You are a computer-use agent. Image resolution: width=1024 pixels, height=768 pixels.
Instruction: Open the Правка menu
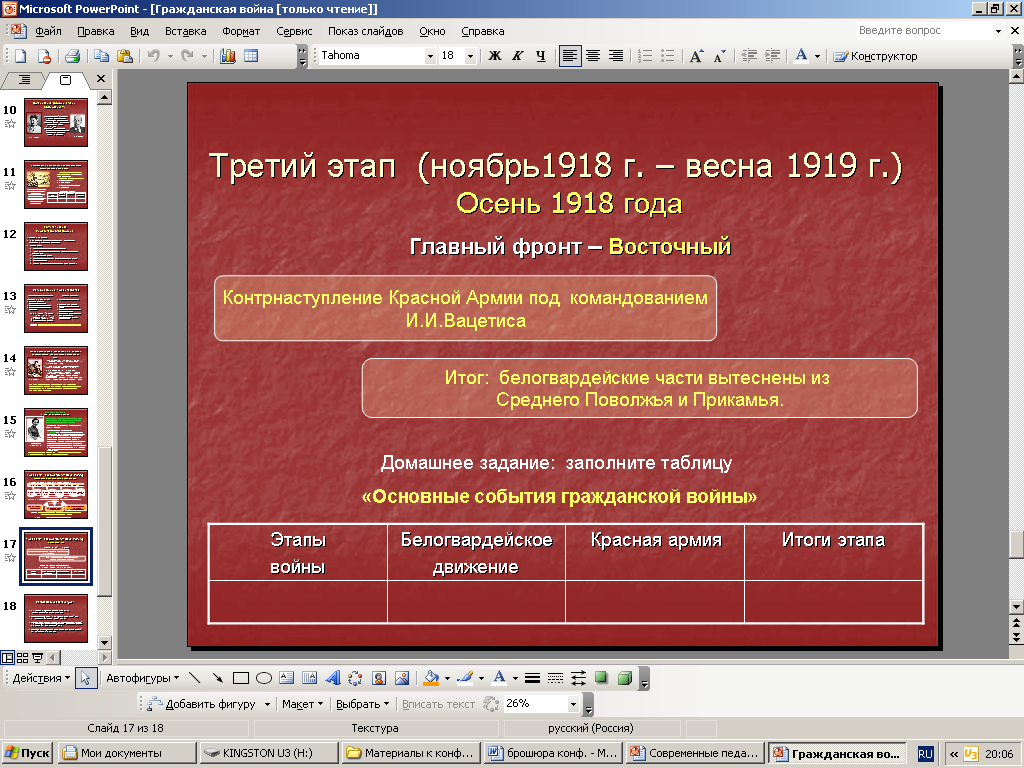pyautogui.click(x=95, y=31)
